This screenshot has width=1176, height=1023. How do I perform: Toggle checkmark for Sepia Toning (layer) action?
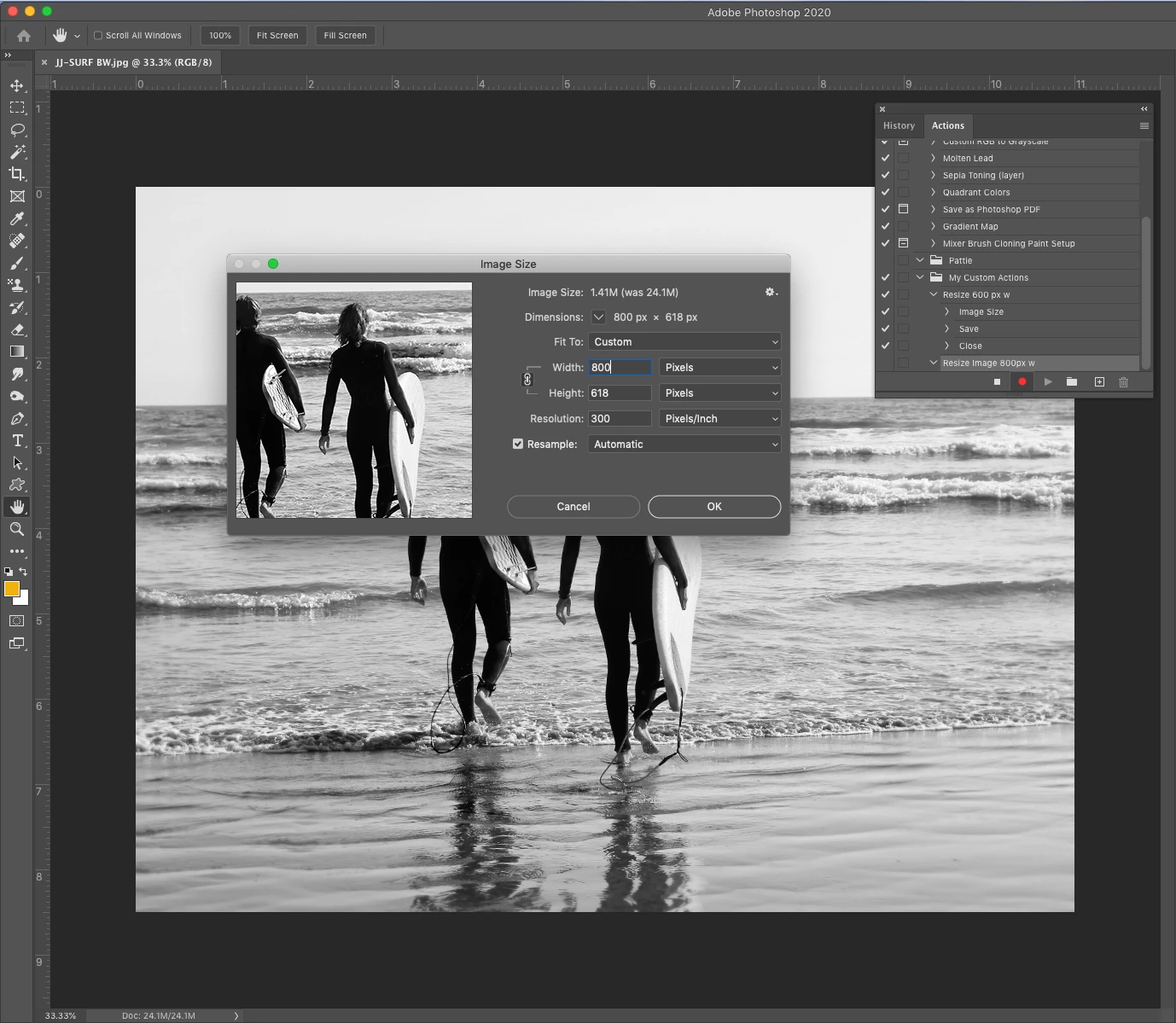click(x=886, y=175)
